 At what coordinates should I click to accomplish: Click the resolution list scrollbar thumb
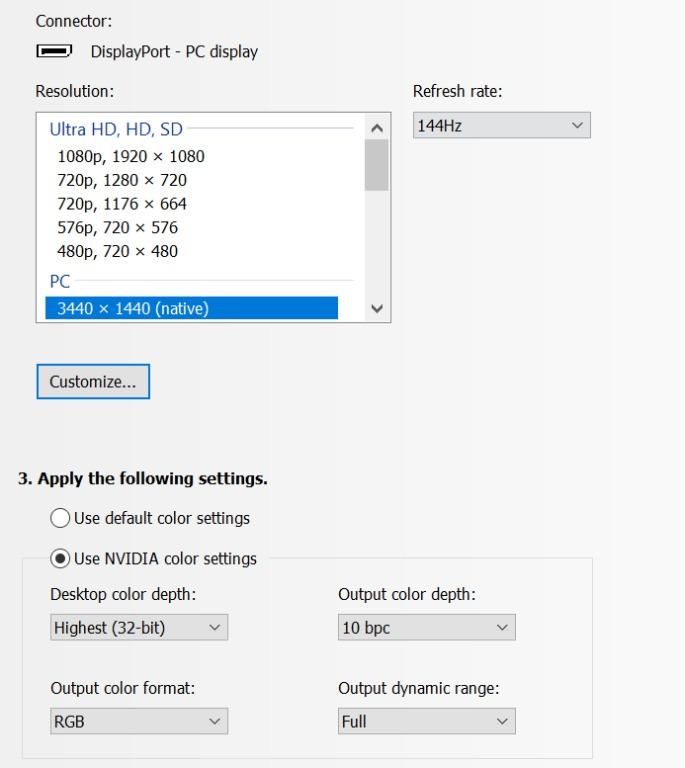coord(377,165)
